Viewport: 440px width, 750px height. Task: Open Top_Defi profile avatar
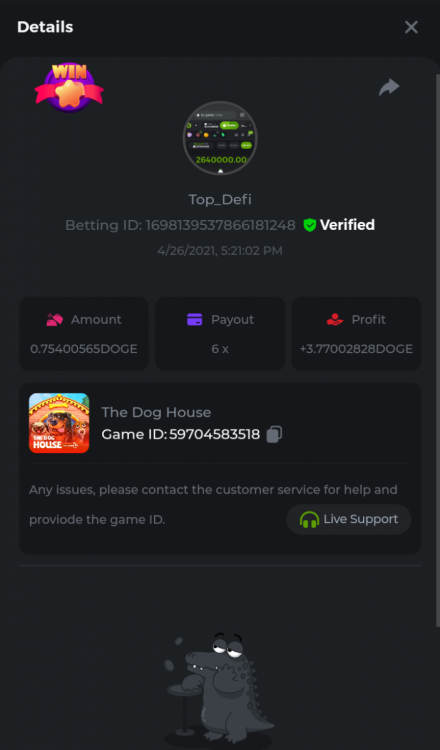coord(220,138)
